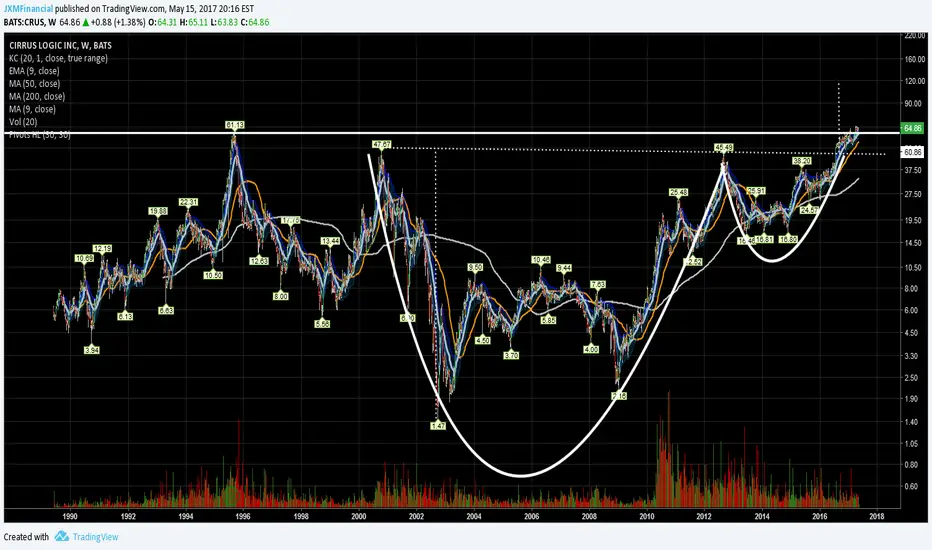Click the 16.80 pivot low label

click(x=788, y=239)
